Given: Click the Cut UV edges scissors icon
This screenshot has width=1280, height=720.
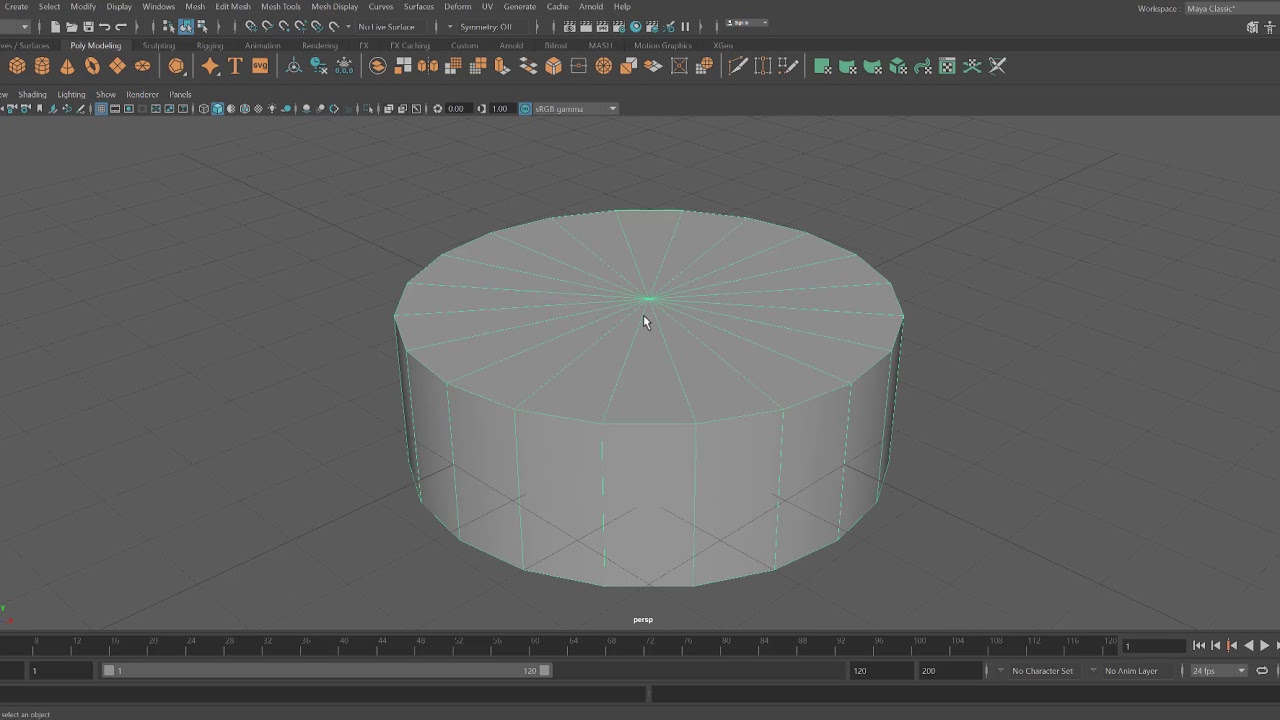Looking at the screenshot, I should point(972,66).
